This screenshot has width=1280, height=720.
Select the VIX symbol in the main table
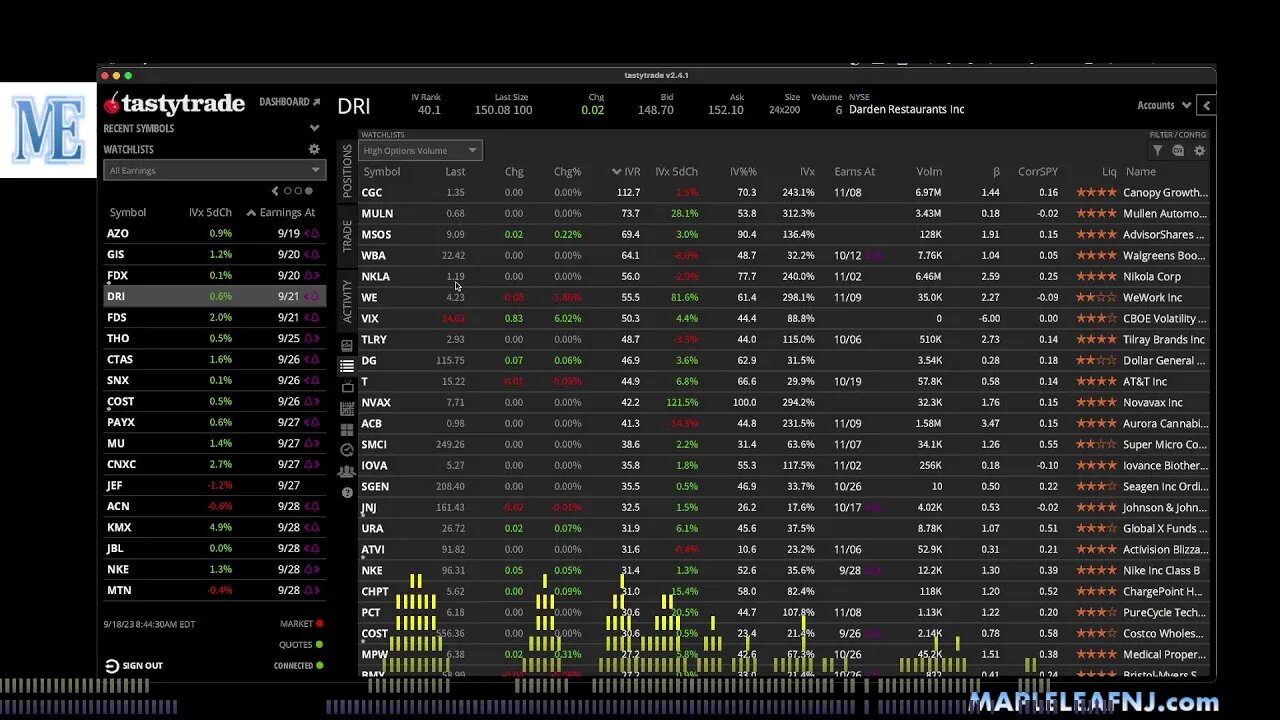[x=369, y=318]
